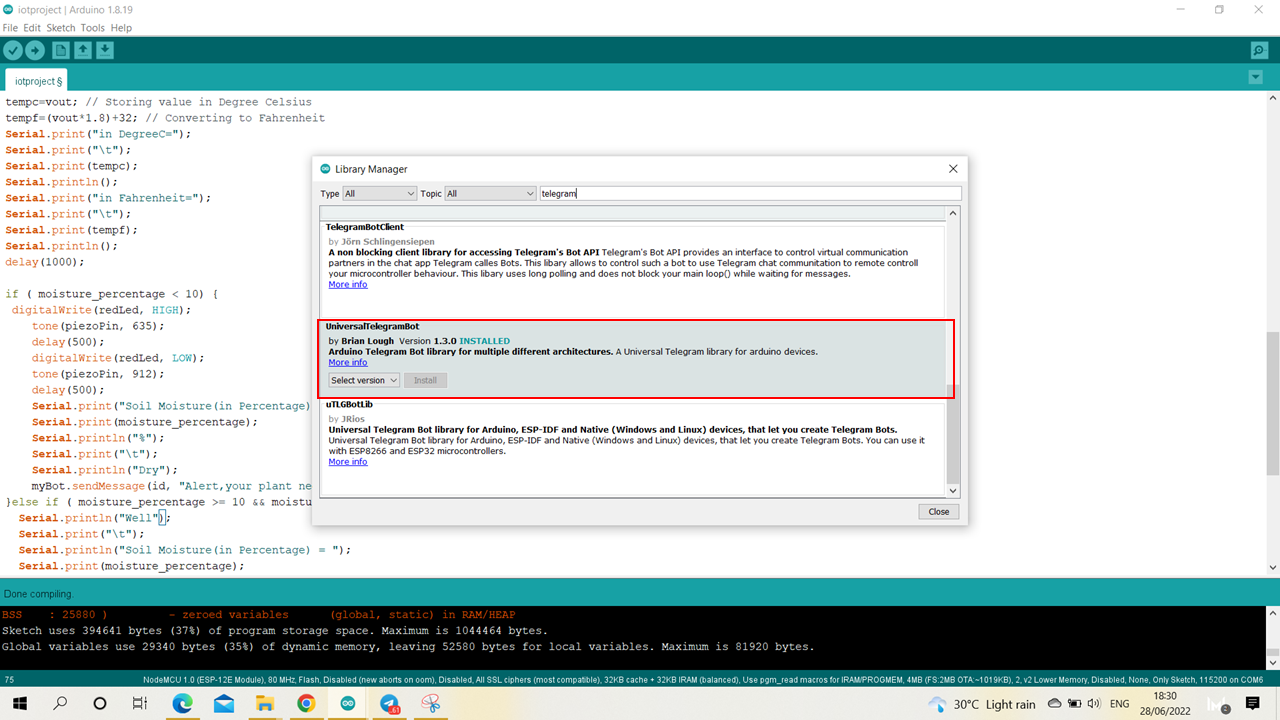Click the library list scrollbar thumb
The width and height of the screenshot is (1280, 720).
tap(953, 434)
